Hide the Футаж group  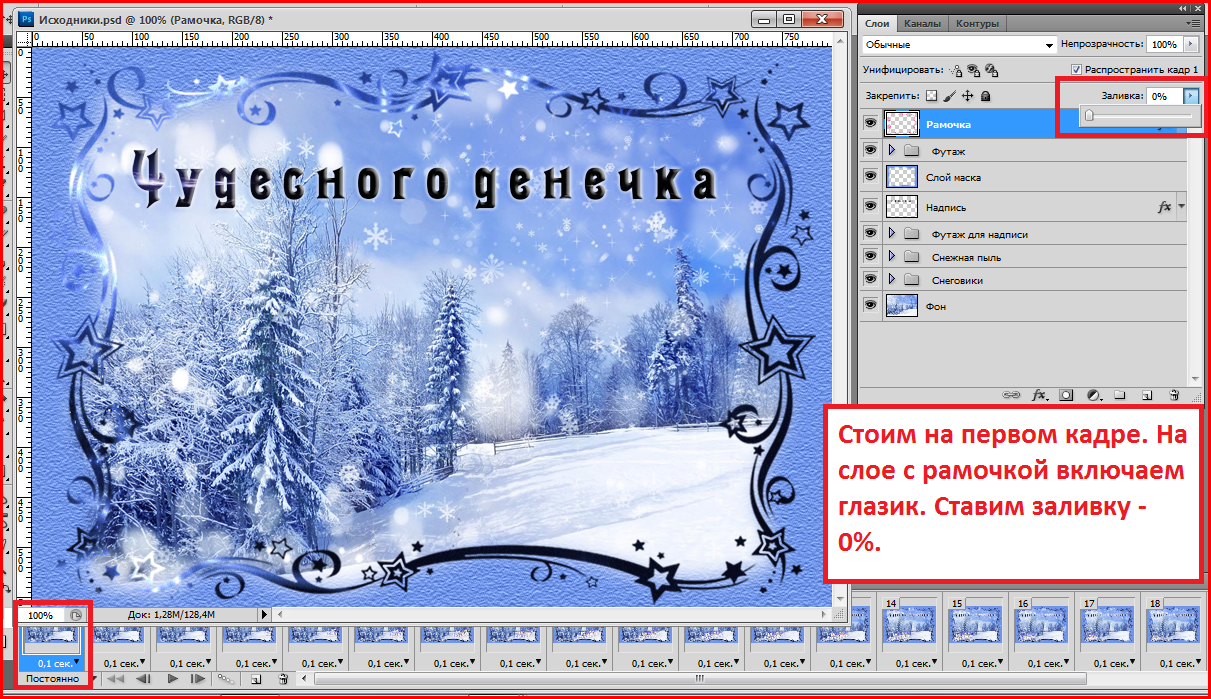click(870, 150)
